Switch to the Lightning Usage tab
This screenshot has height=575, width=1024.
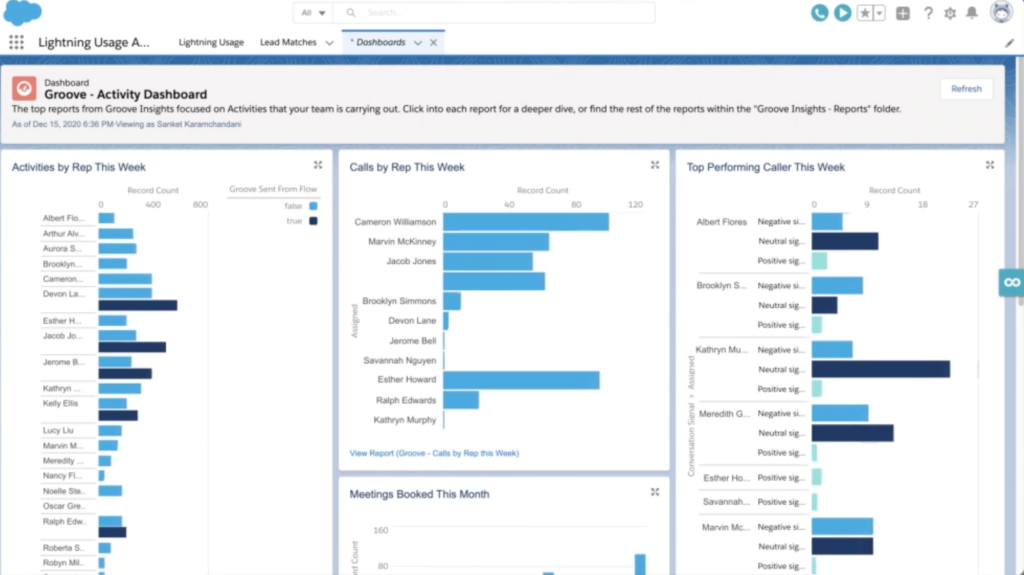tap(211, 42)
